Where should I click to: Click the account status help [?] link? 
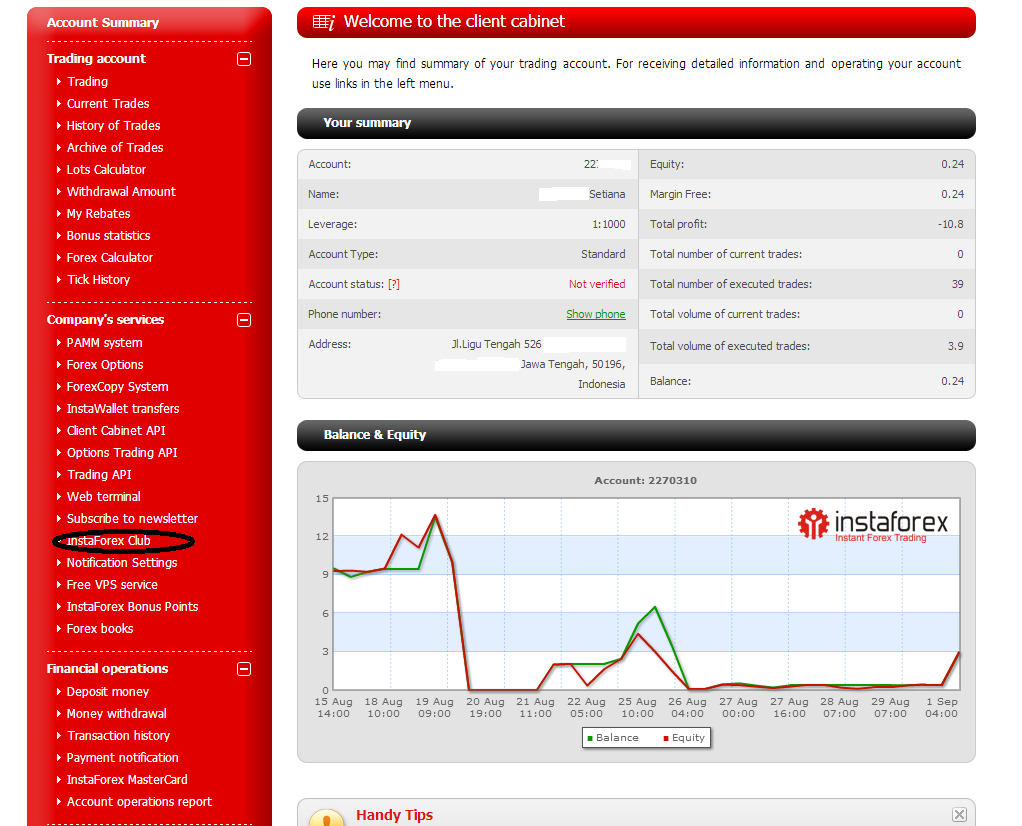[394, 284]
